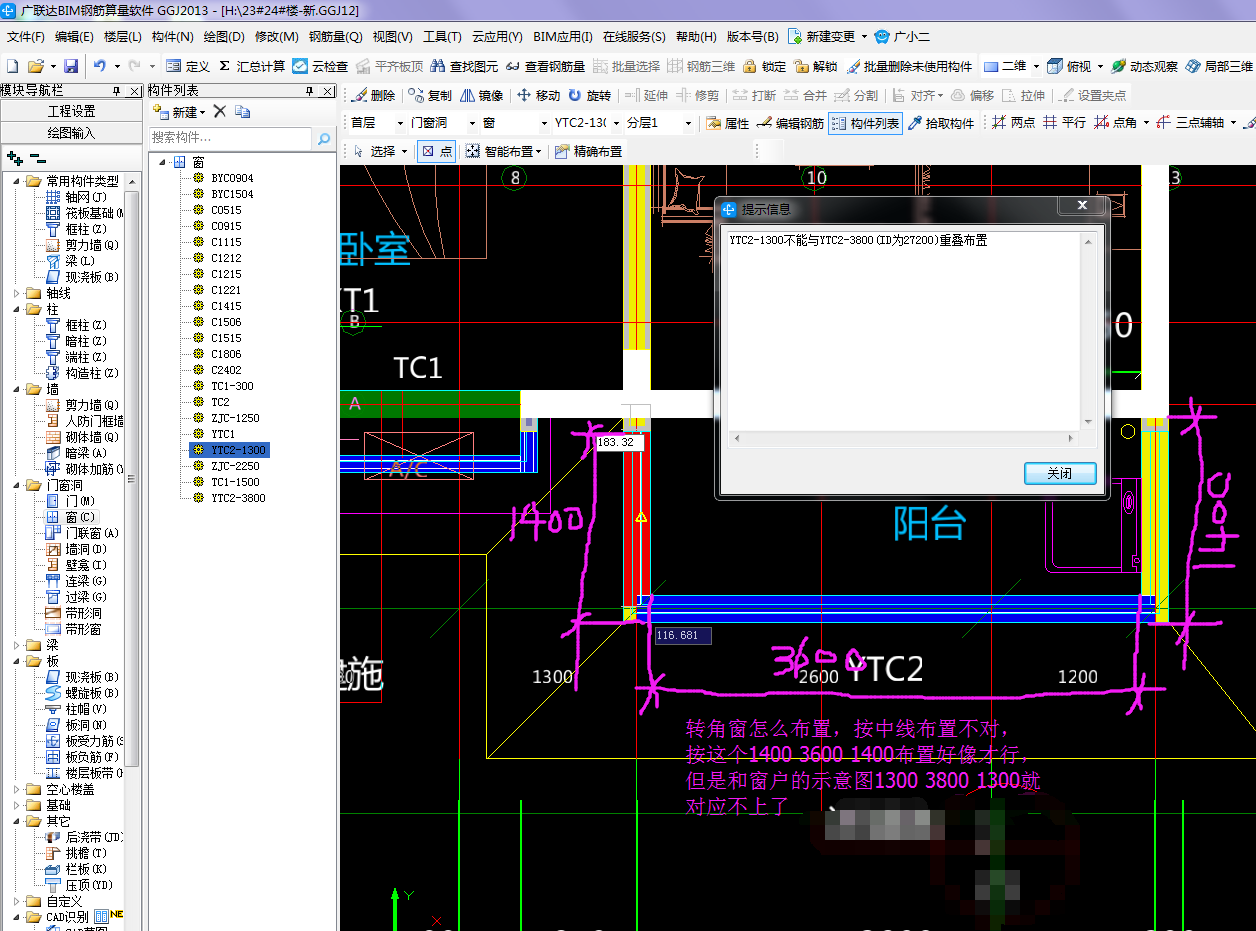Open the YTC2-1300 component name dropdown

click(614, 123)
